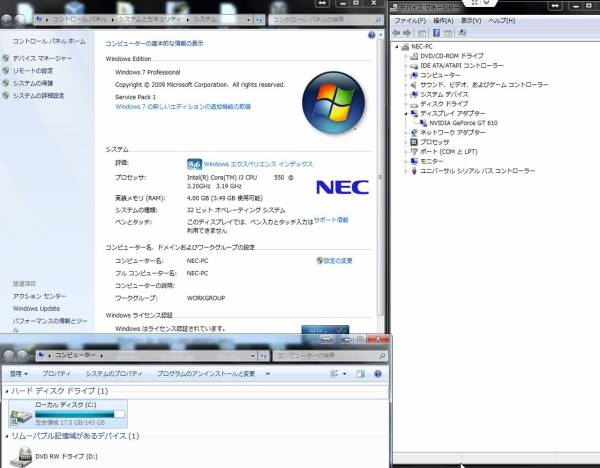Click the Network adapters icon

[414, 133]
